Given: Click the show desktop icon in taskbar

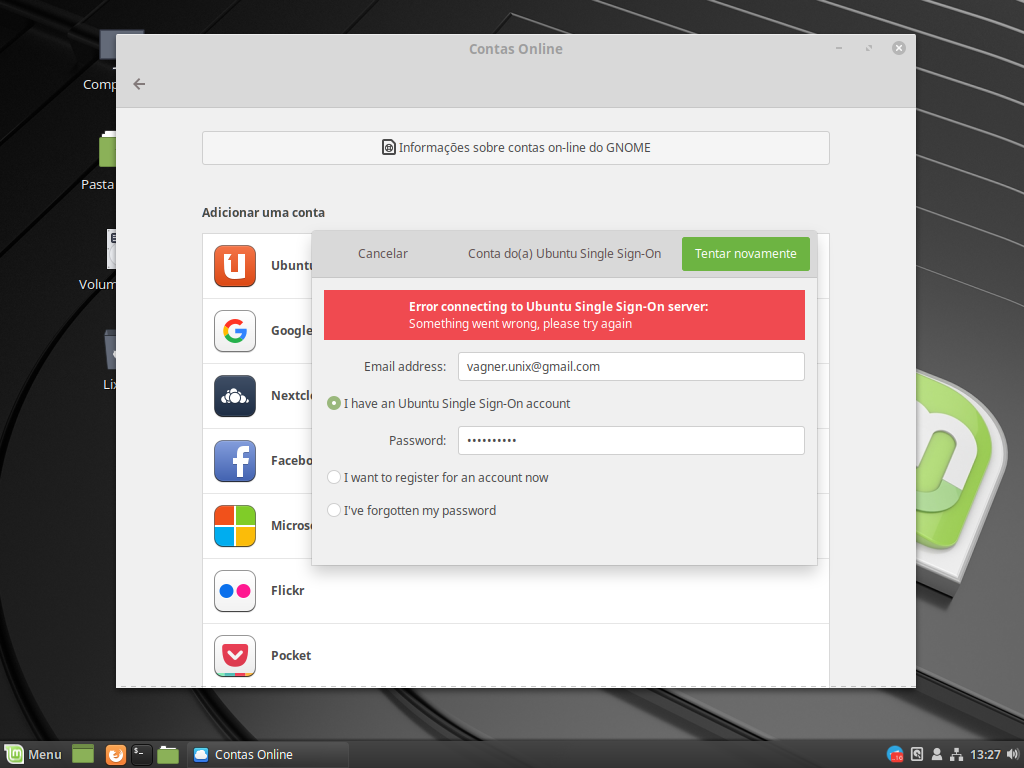Looking at the screenshot, I should click(x=83, y=754).
